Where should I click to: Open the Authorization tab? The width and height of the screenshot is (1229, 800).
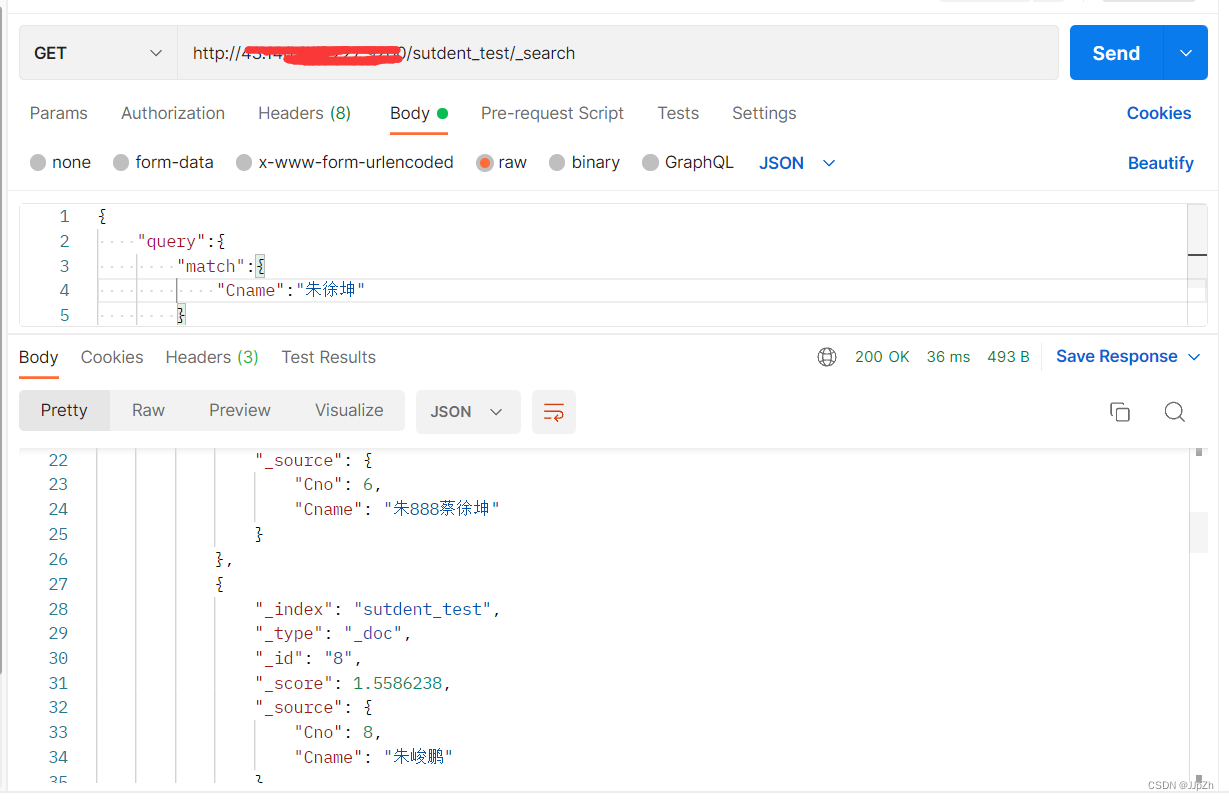173,113
